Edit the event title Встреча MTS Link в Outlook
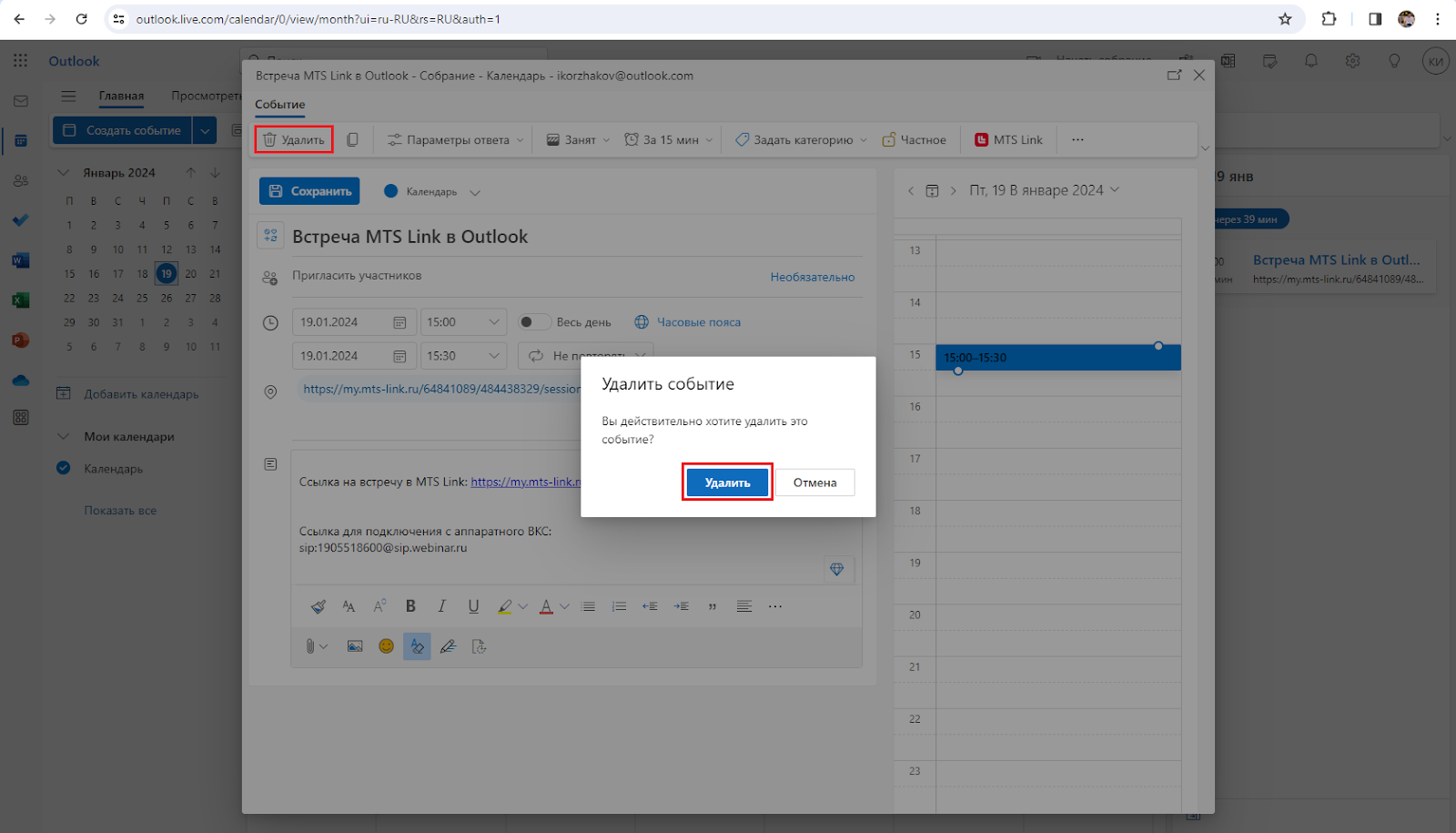Screen dimensions: 1456x833 (409, 237)
